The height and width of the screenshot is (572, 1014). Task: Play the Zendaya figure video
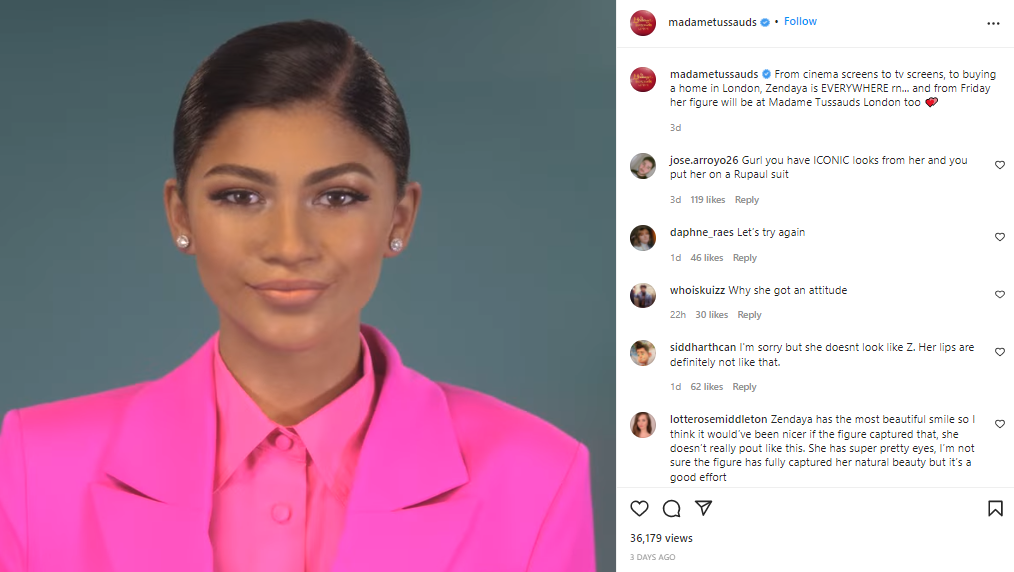click(308, 286)
